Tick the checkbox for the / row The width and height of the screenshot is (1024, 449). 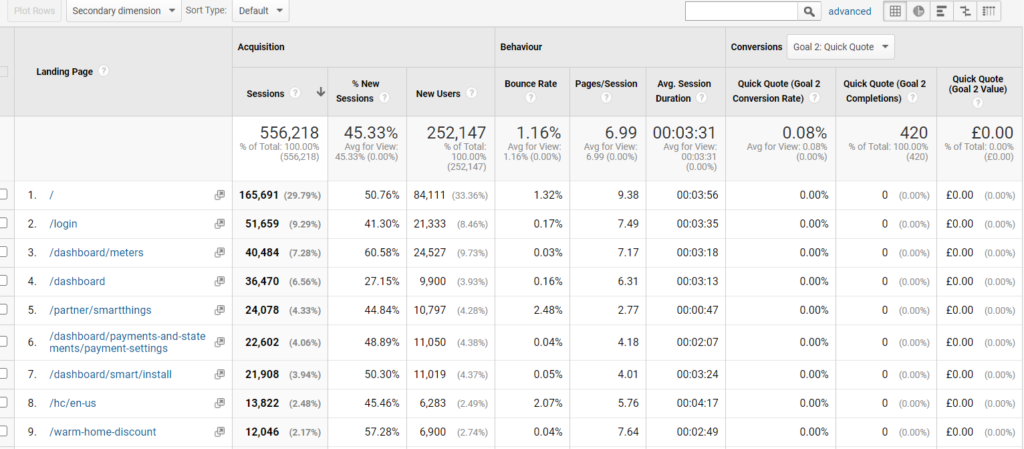[4, 195]
